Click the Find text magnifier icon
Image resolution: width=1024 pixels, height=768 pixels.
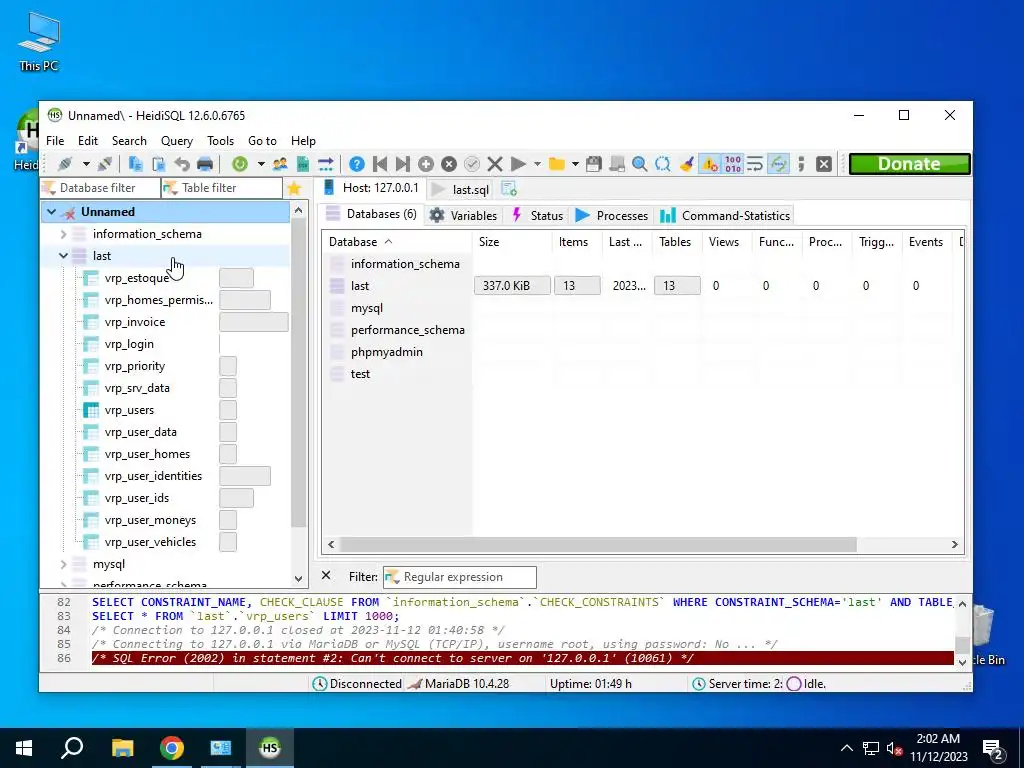pyautogui.click(x=639, y=164)
